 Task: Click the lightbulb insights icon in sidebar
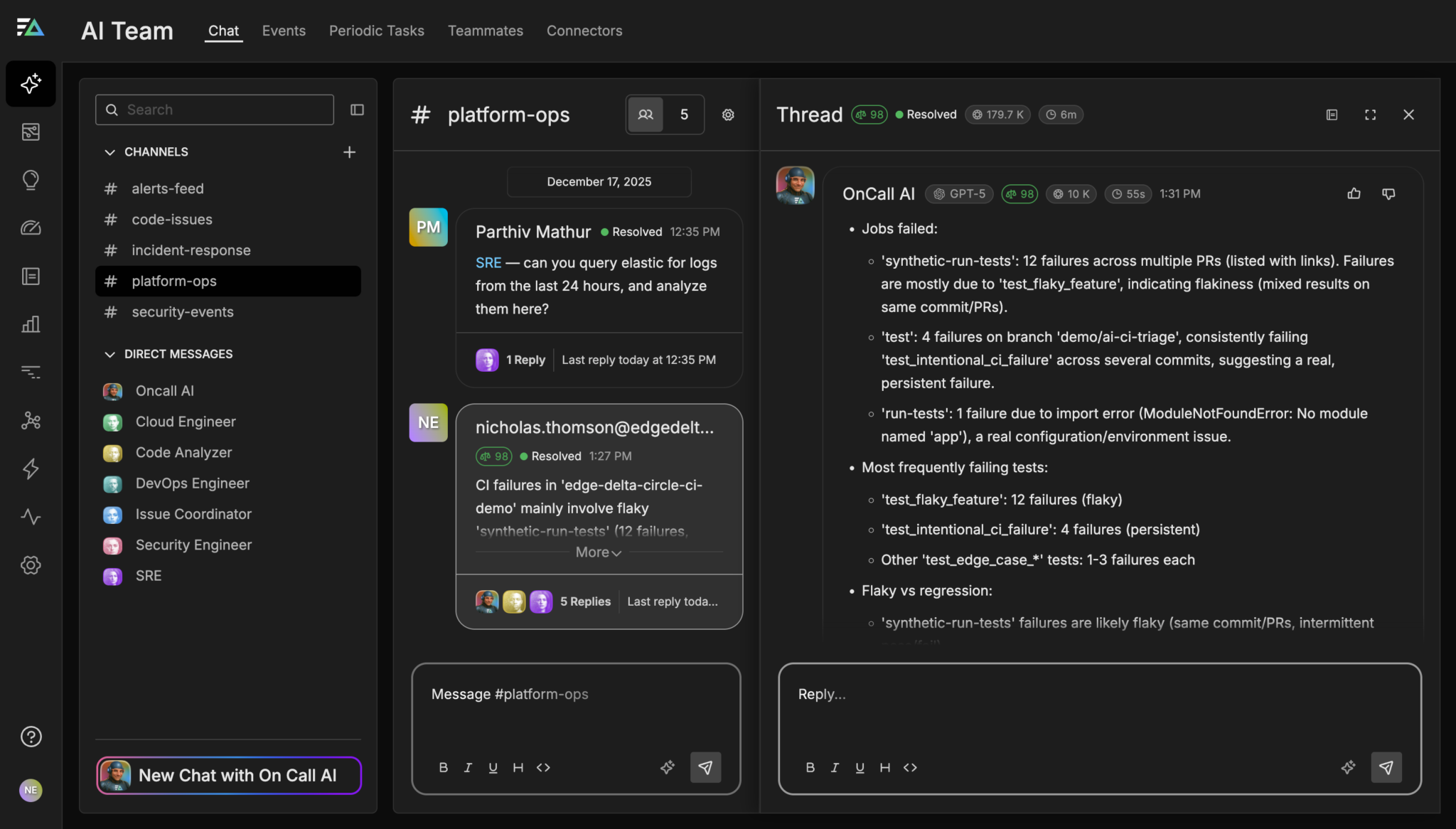31,179
